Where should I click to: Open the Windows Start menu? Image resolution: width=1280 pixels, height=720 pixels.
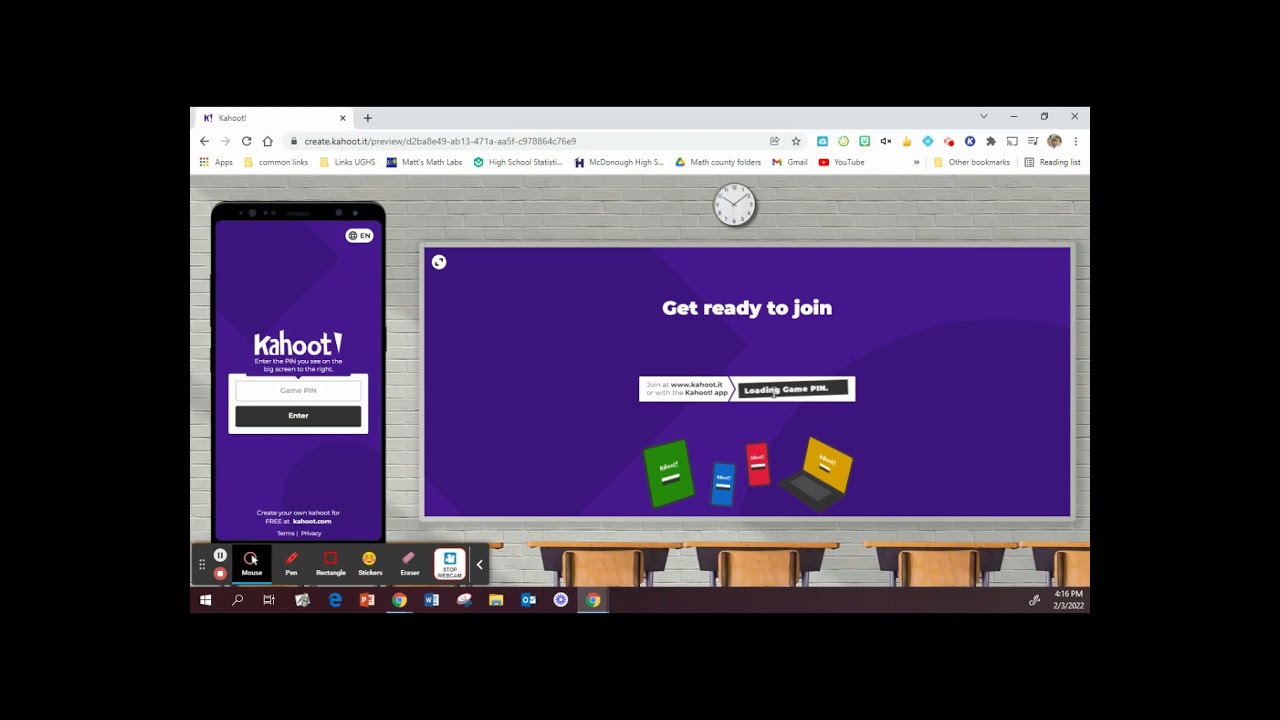coord(205,600)
